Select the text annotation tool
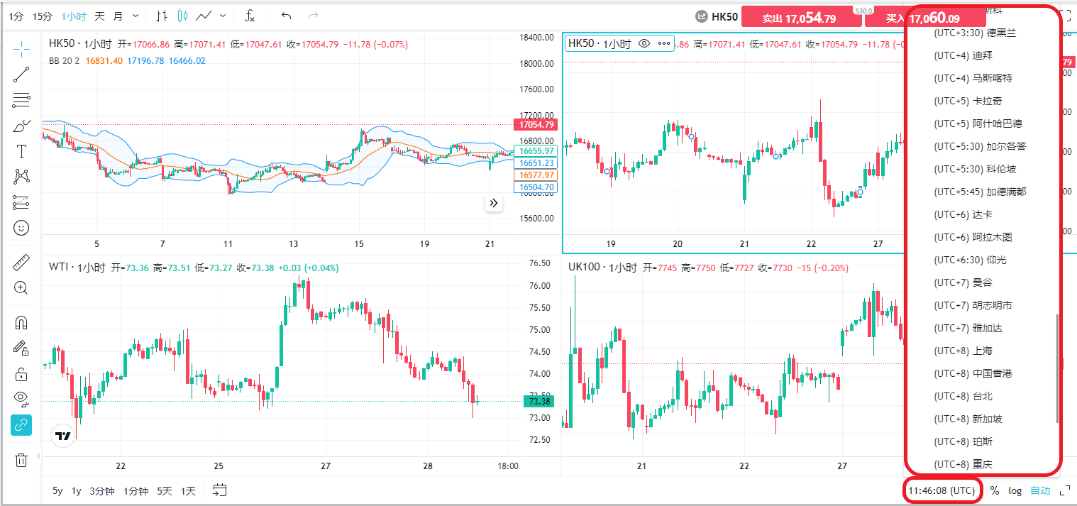The height and width of the screenshot is (506, 1077). click(21, 151)
